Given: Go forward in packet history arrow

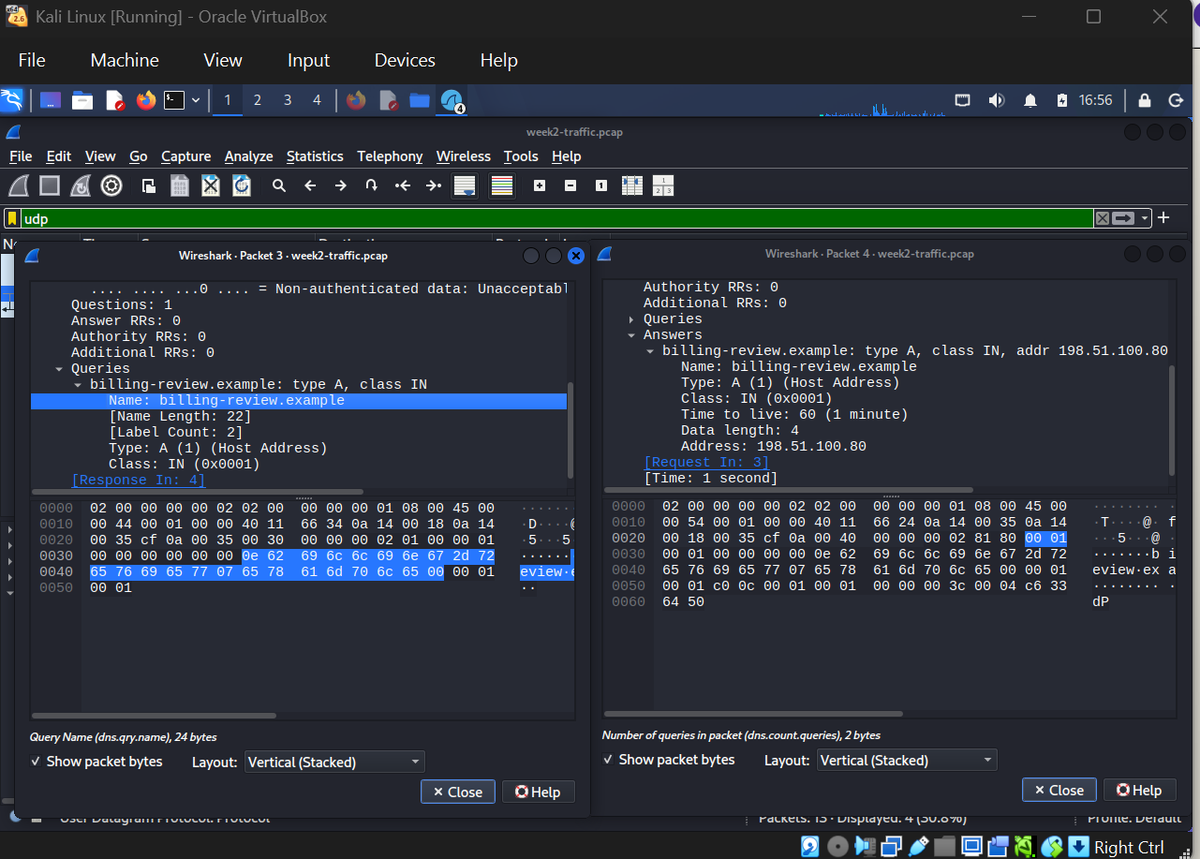Looking at the screenshot, I should pyautogui.click(x=341, y=186).
